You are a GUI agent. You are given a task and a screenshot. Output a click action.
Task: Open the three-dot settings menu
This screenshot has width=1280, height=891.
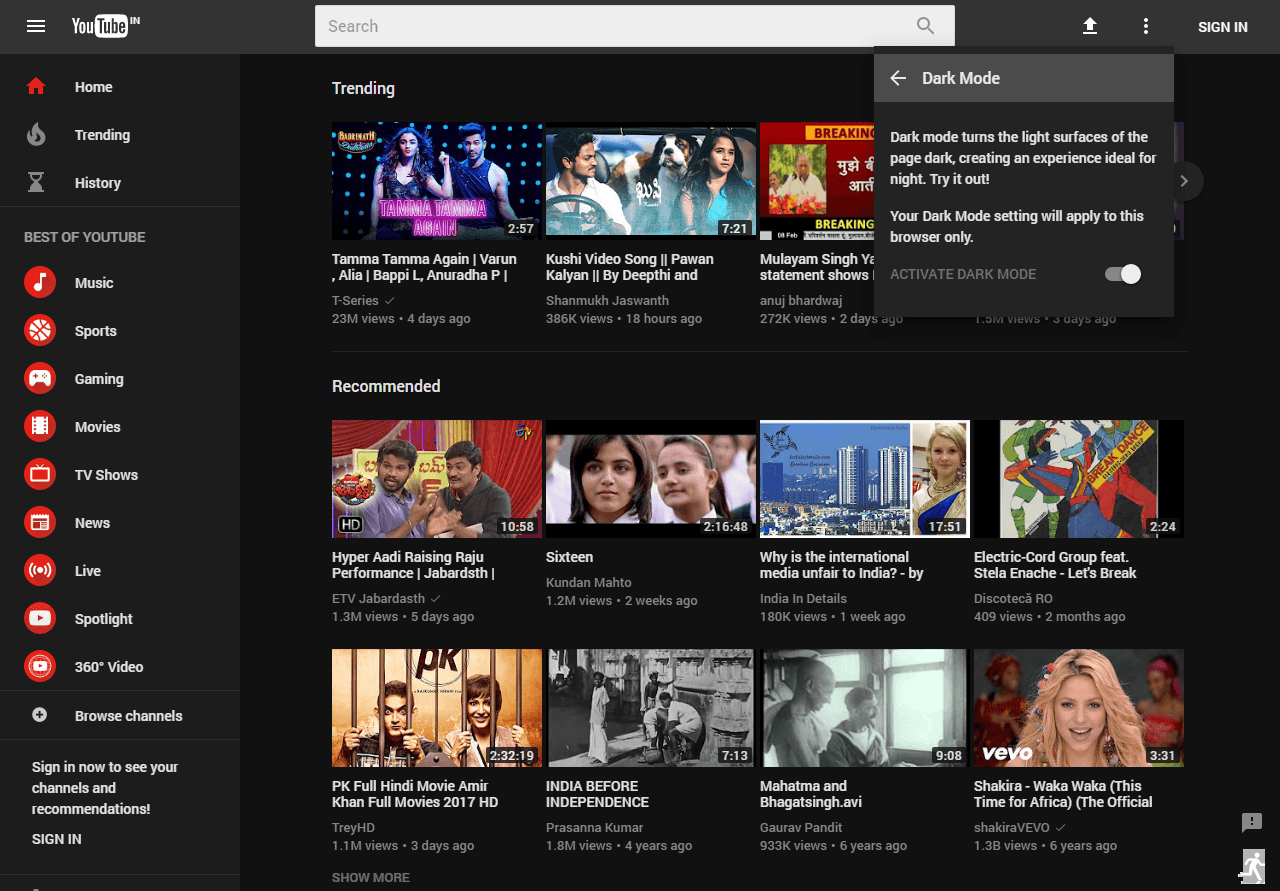coord(1146,26)
